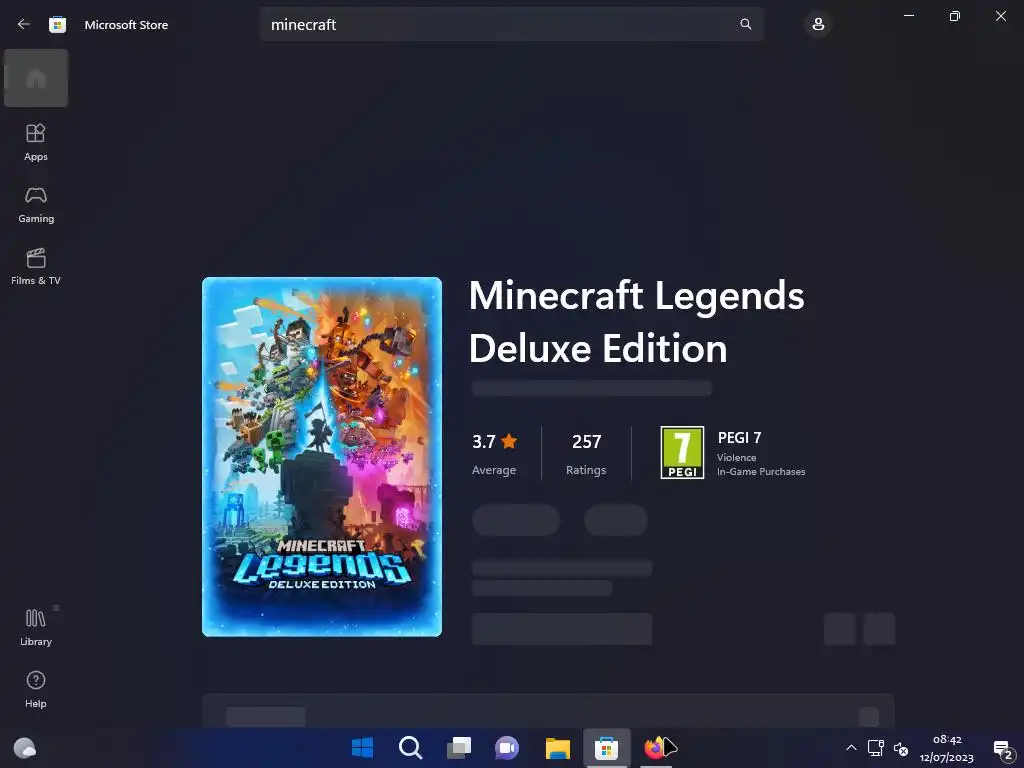Open Firefox from the taskbar
1024x768 pixels.
click(x=654, y=747)
